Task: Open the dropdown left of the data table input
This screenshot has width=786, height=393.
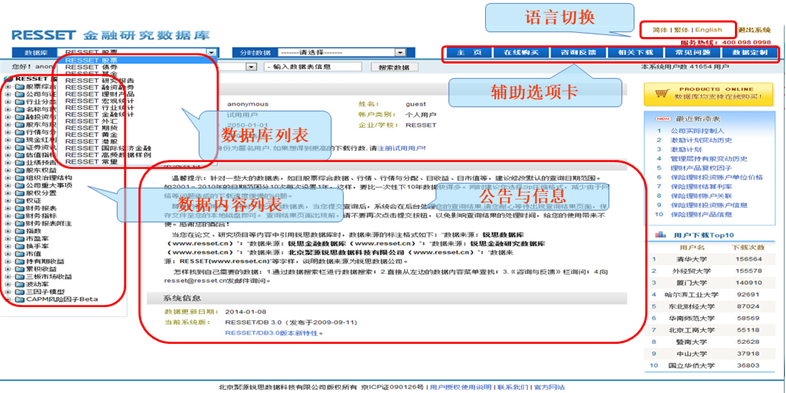Action: point(251,67)
